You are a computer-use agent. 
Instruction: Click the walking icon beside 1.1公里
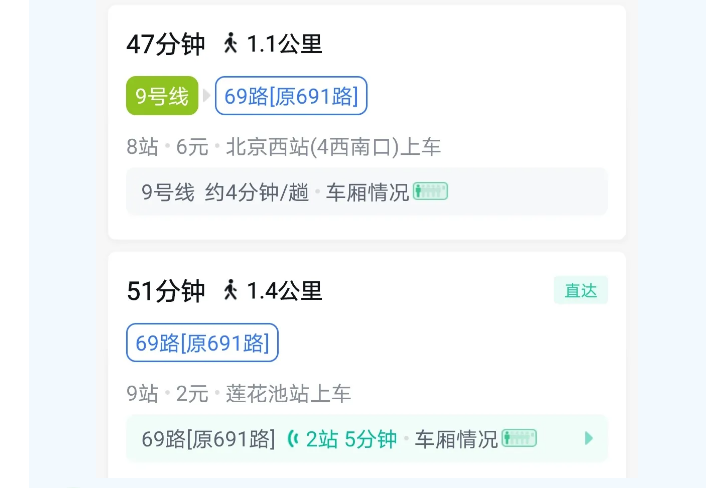click(x=231, y=43)
